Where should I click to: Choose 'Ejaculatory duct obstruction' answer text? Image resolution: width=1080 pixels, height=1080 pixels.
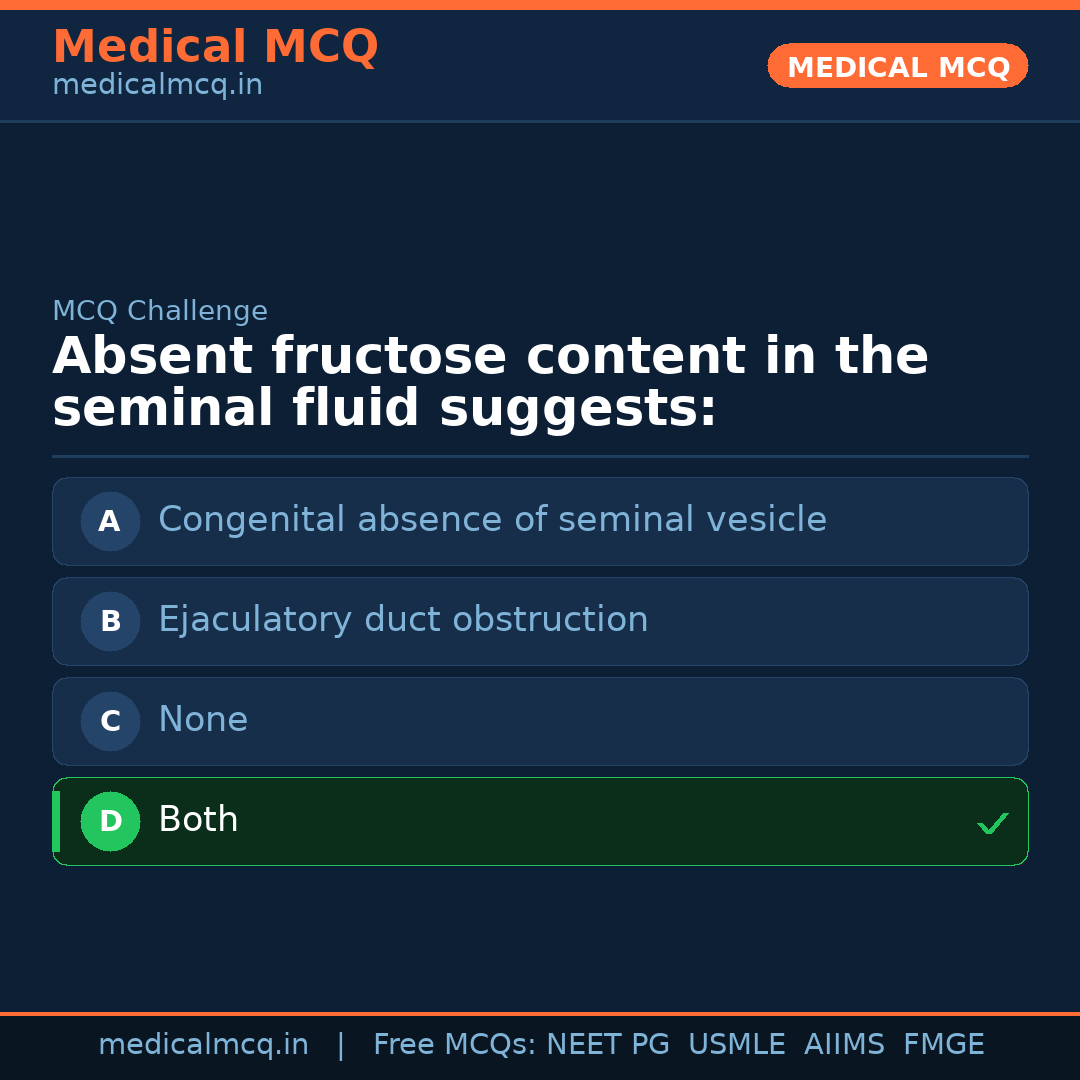pyautogui.click(x=403, y=620)
